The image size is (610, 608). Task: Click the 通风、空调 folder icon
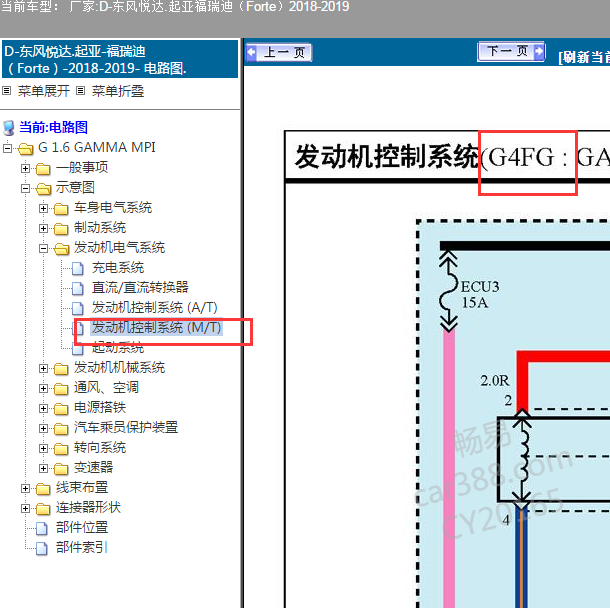pos(61,389)
